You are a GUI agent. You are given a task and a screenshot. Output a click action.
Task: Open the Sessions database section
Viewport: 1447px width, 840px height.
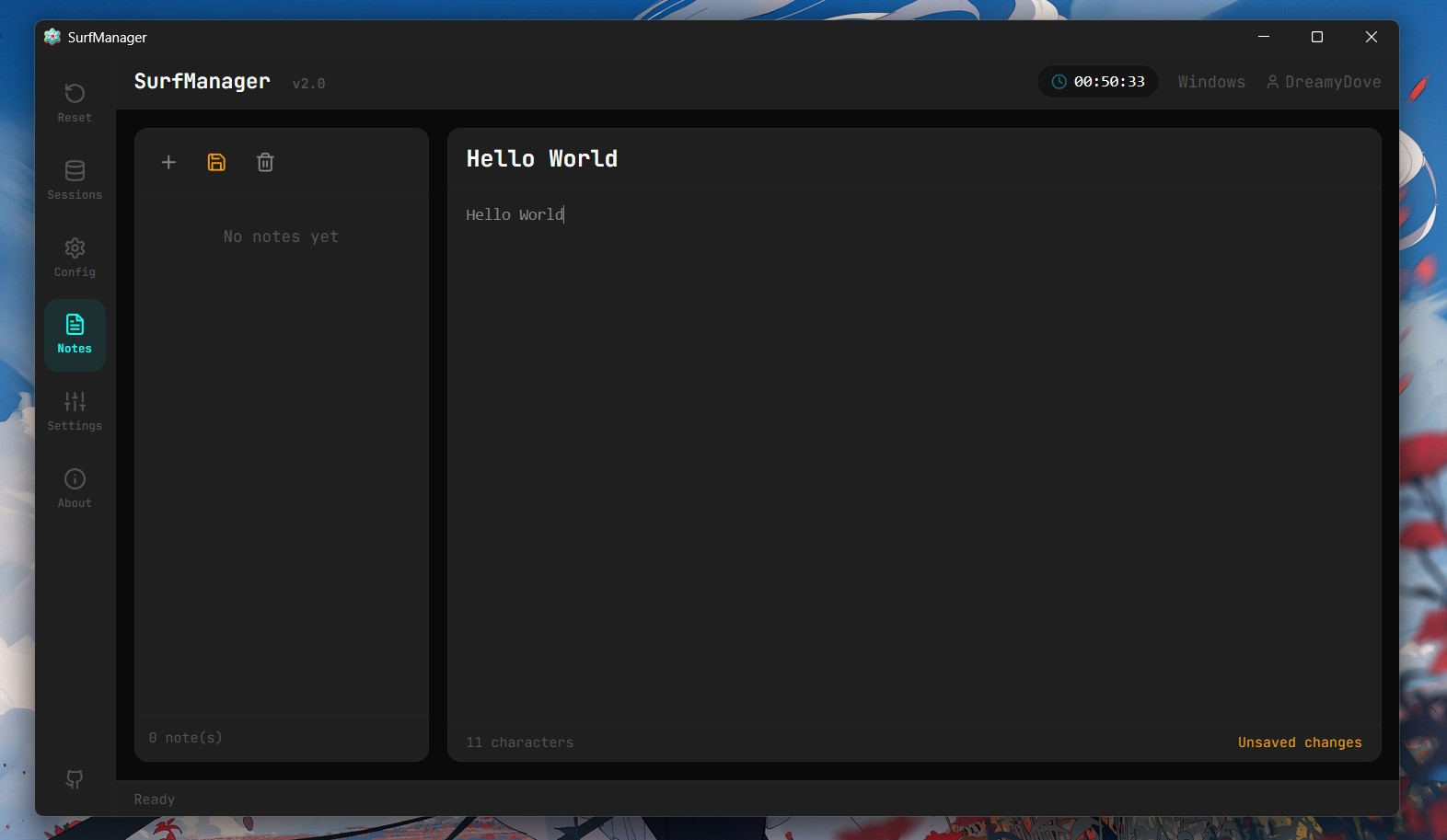tap(75, 180)
